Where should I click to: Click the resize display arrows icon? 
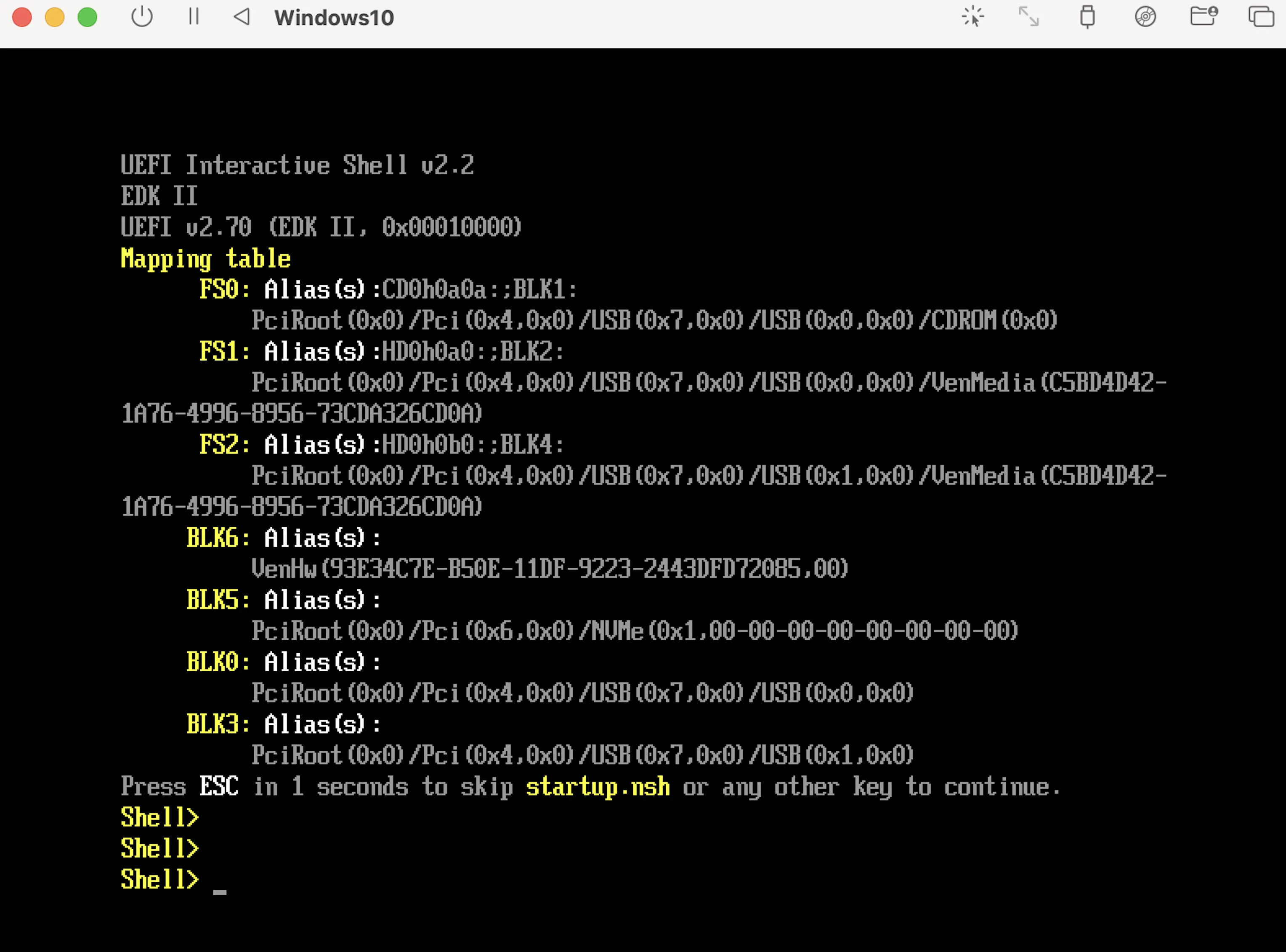pyautogui.click(x=1028, y=17)
